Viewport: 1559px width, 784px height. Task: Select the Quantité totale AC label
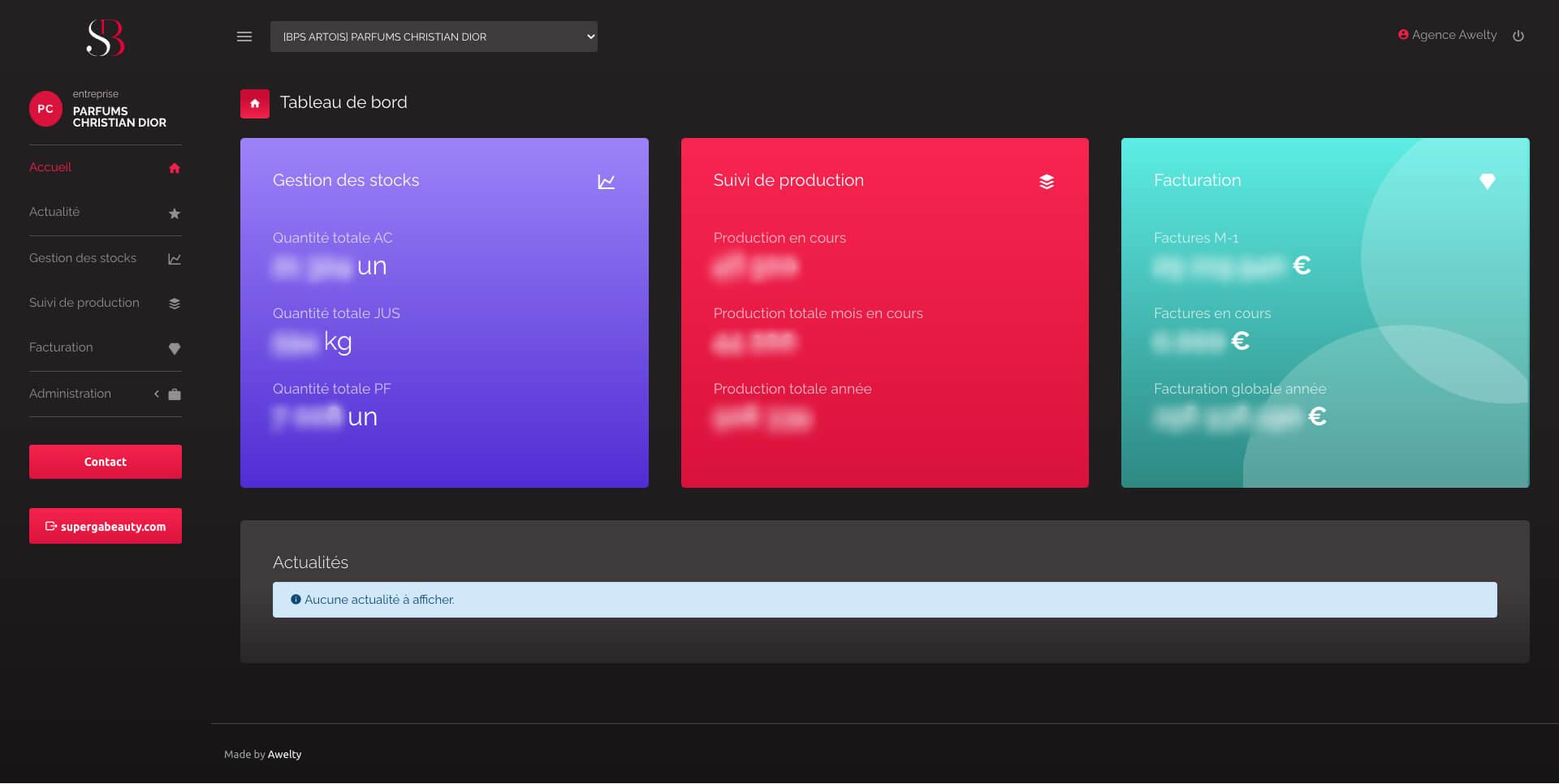[333, 238]
